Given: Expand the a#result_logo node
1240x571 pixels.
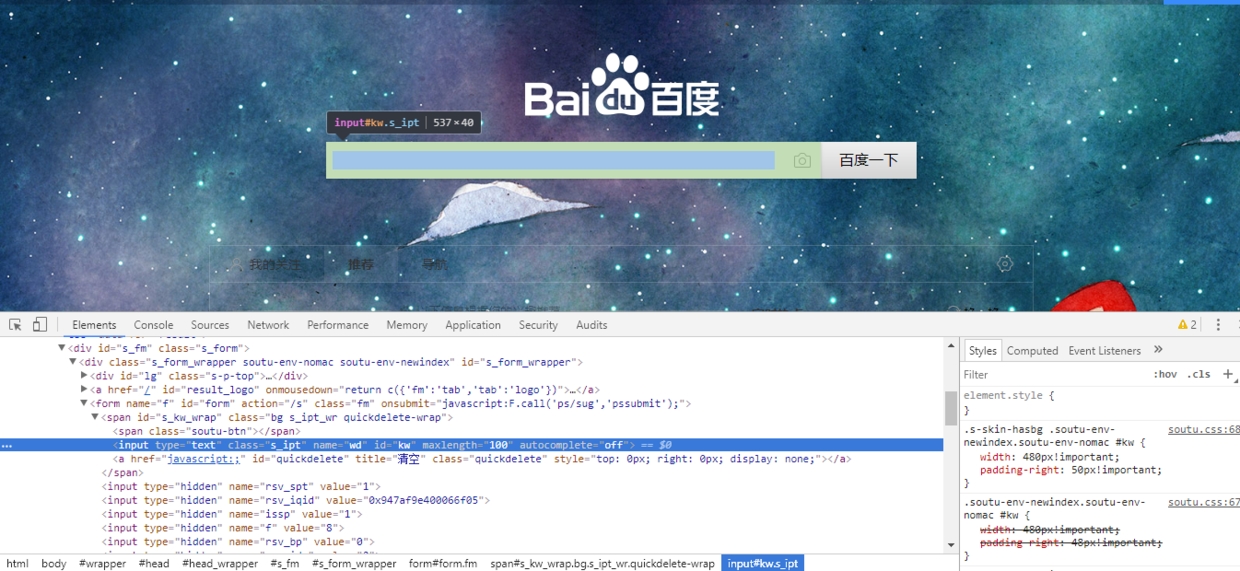Looking at the screenshot, I should click(x=84, y=390).
